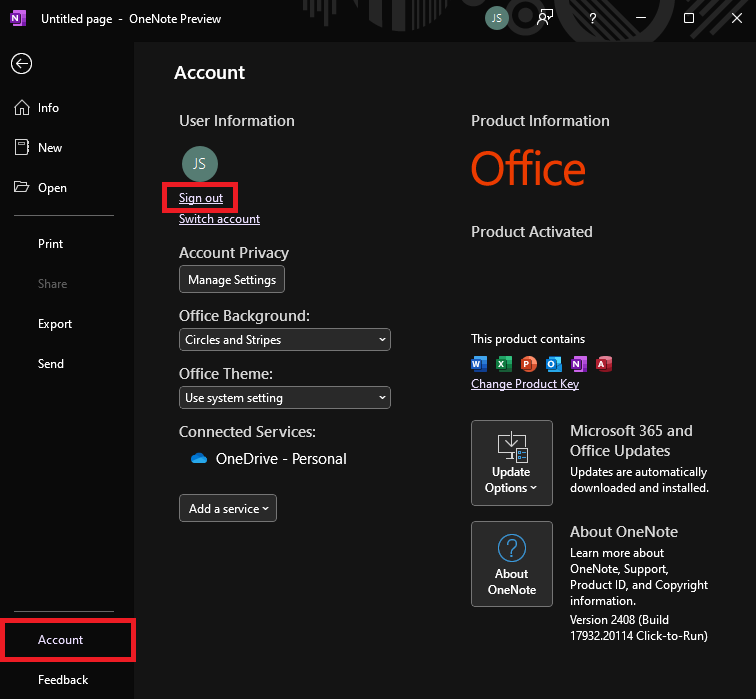
Task: Click the OneDrive cloud icon
Action: coord(198,459)
